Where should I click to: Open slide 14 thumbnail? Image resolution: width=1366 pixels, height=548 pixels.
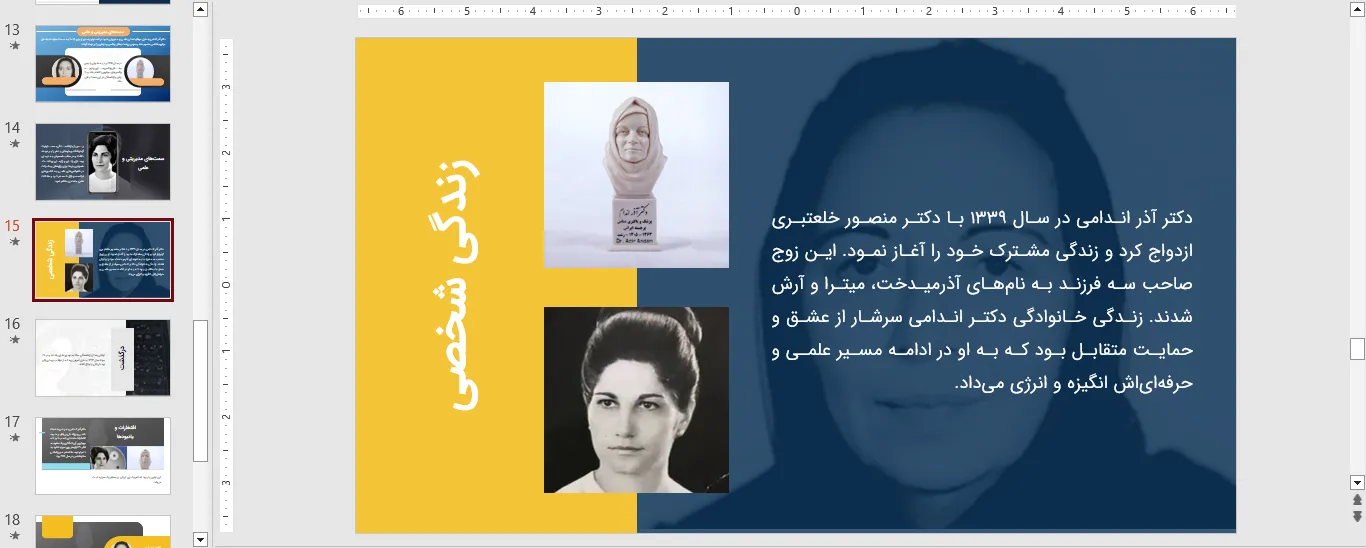point(103,162)
